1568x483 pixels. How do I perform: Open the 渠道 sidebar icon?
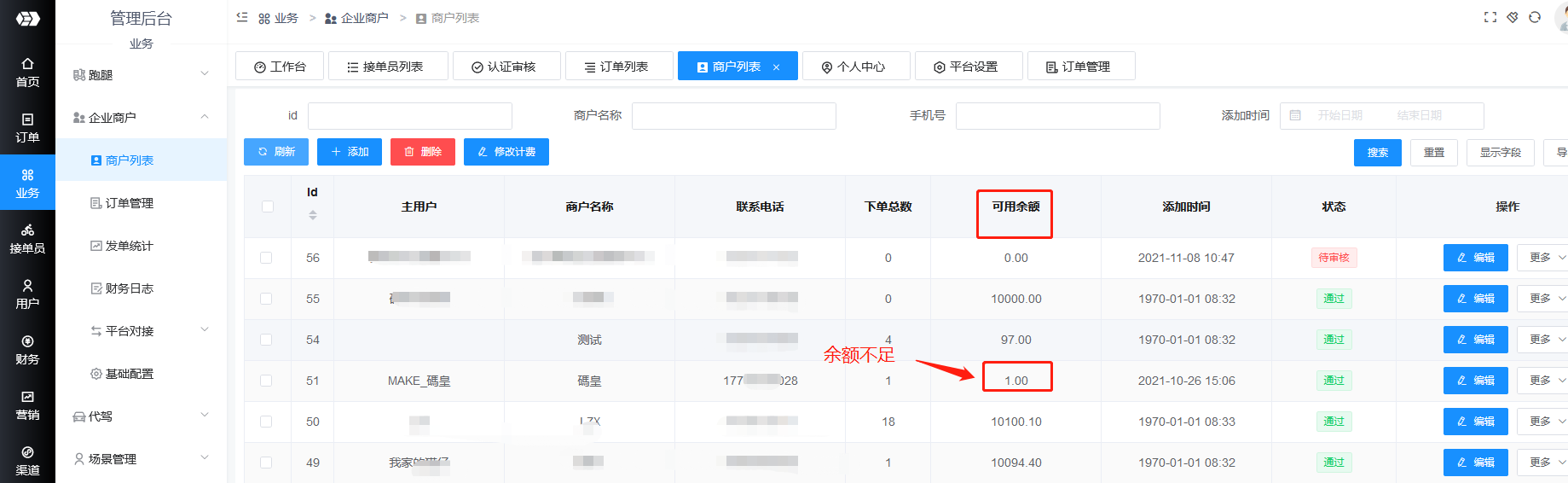coord(27,461)
